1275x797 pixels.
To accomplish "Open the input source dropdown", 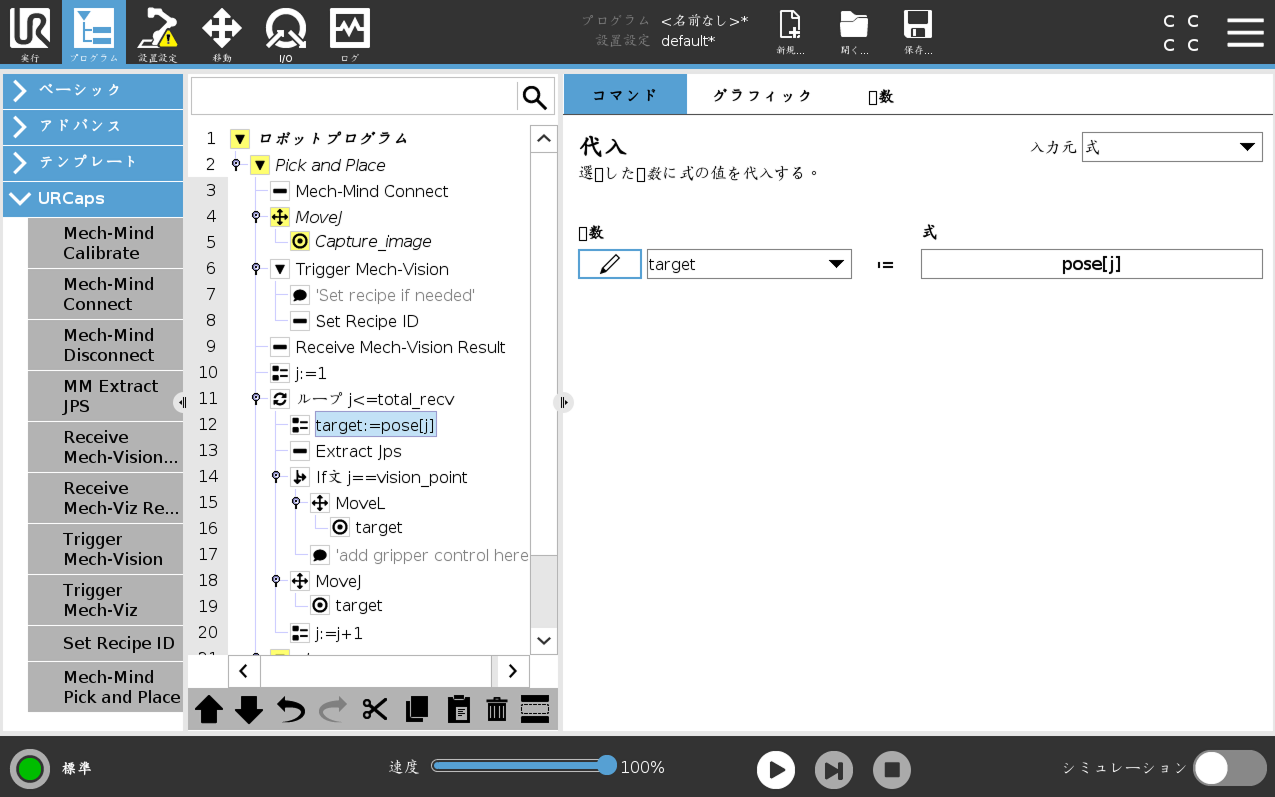I will point(1171,147).
